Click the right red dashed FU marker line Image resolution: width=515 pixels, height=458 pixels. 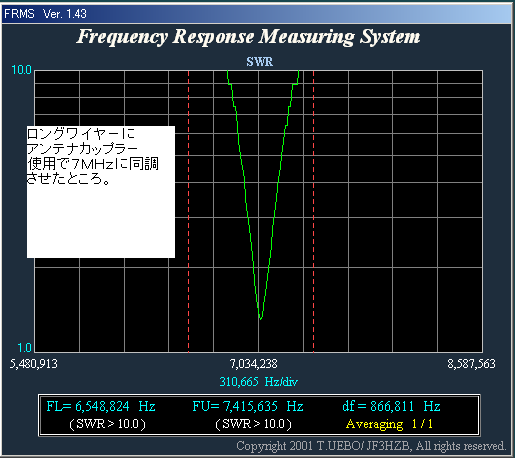313,211
